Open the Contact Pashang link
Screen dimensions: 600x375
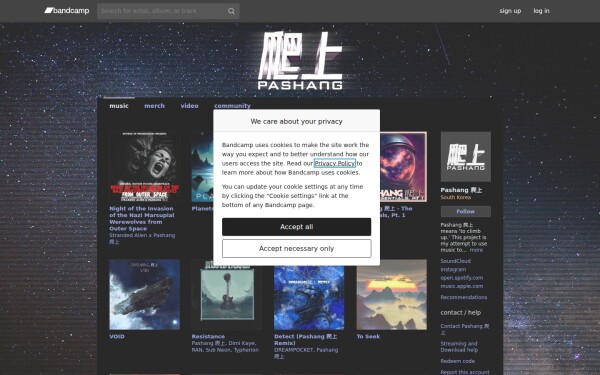pos(465,329)
